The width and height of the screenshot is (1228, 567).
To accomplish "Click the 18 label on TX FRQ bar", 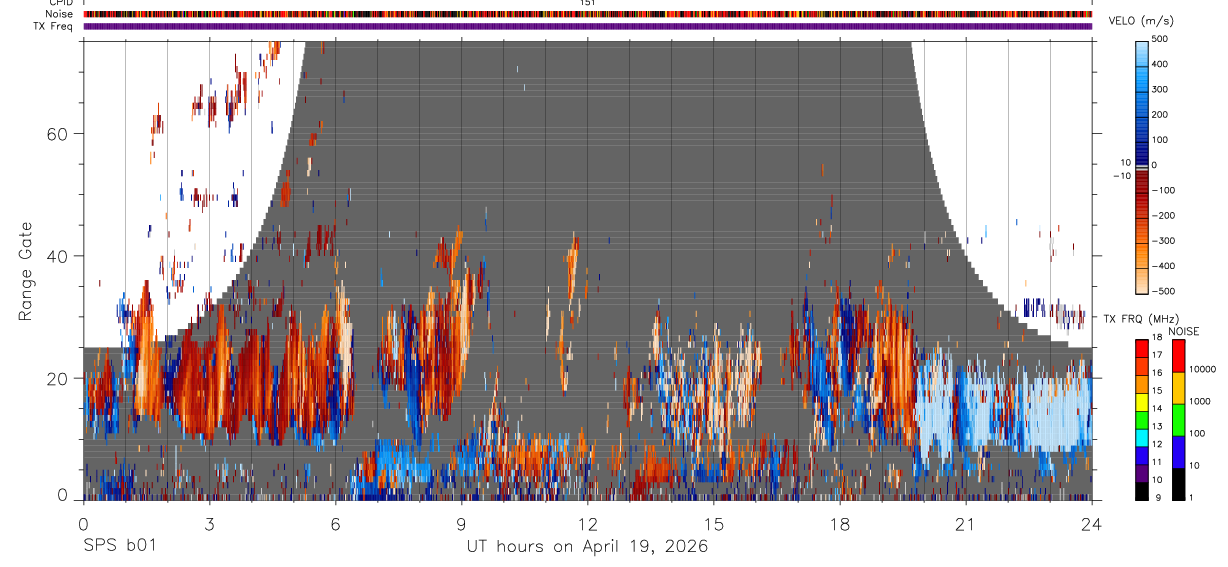I will (1157, 337).
